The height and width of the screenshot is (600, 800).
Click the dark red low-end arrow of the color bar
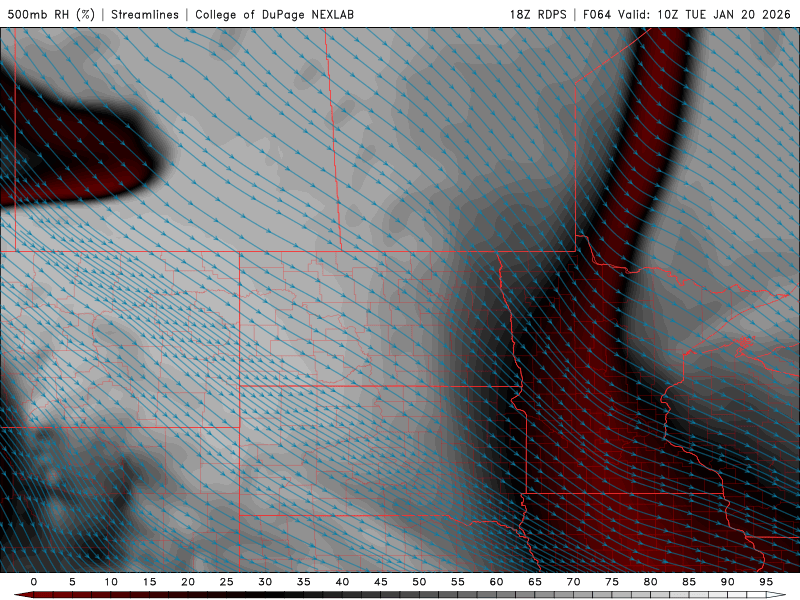pos(23,595)
